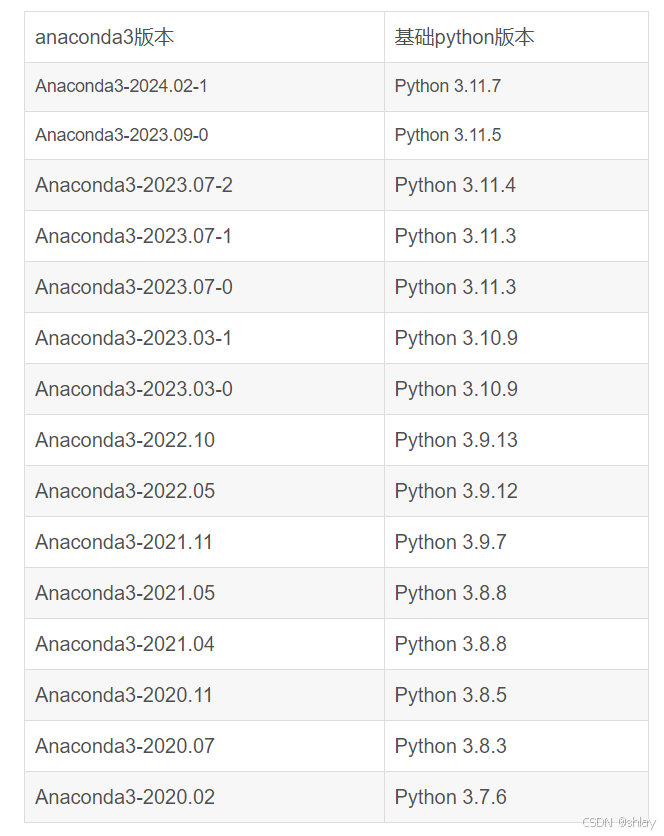
Task: Select the Python 3.7.6 cell
Action: tap(516, 797)
